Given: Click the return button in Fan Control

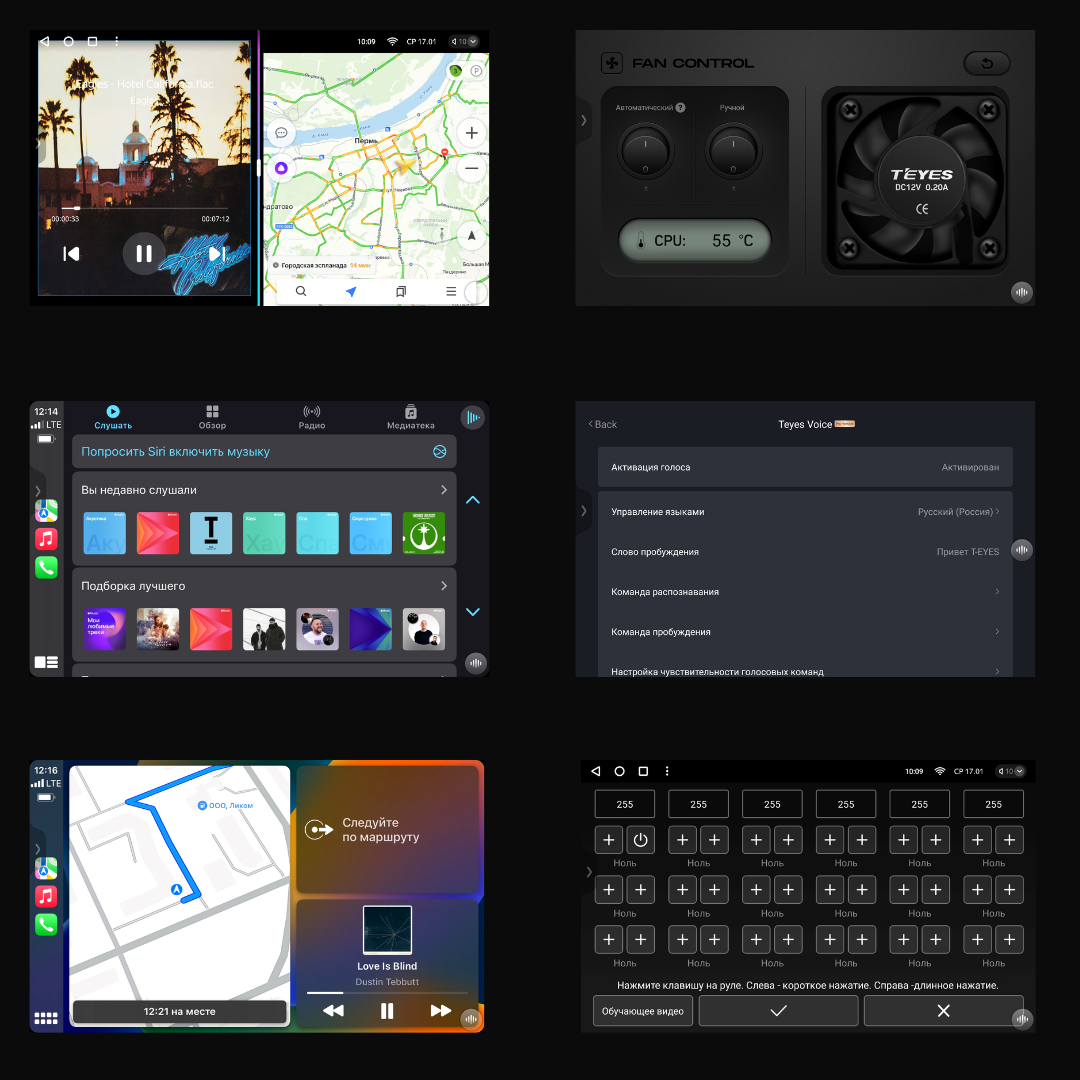Looking at the screenshot, I should [x=986, y=63].
